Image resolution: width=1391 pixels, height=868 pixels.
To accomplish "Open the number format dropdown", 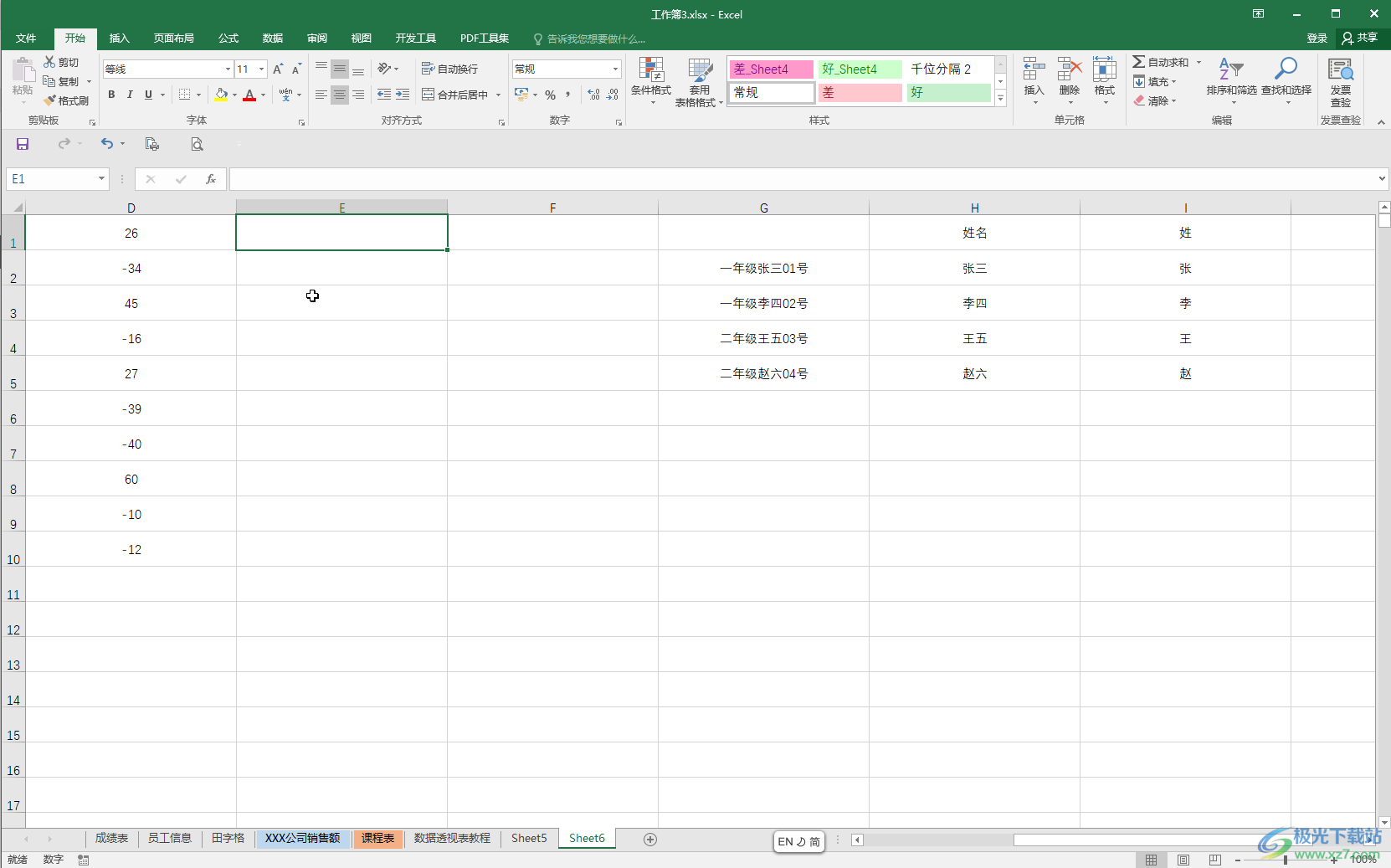I will 615,69.
